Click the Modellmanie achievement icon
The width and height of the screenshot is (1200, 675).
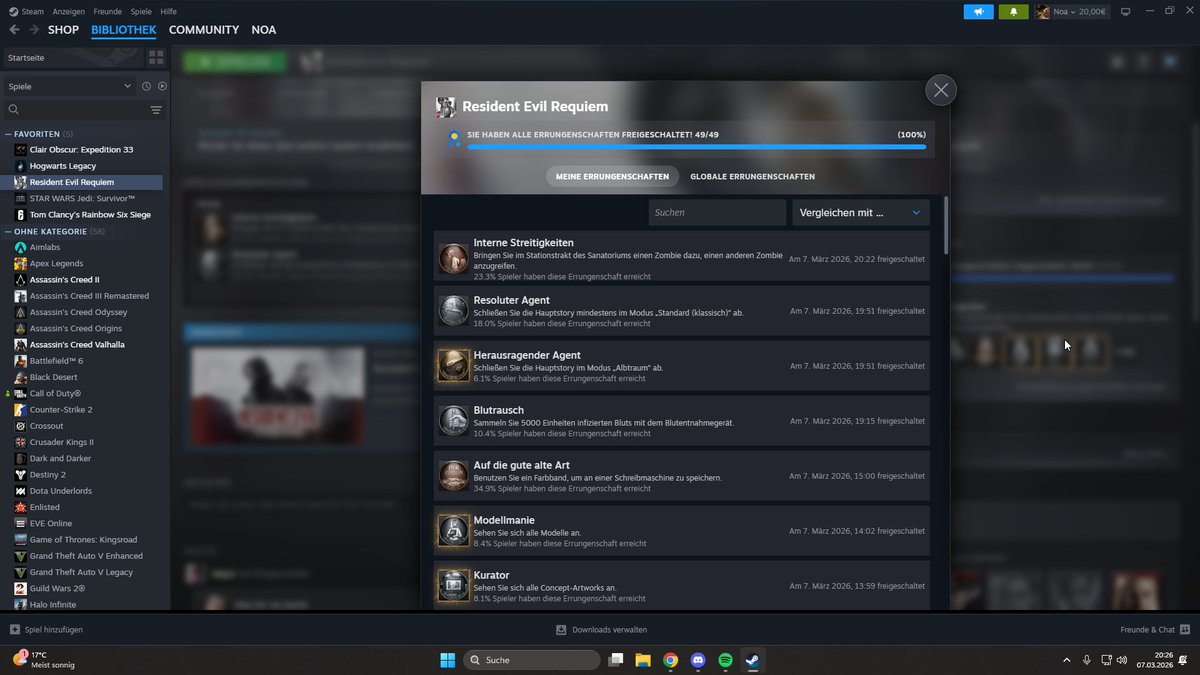454,531
